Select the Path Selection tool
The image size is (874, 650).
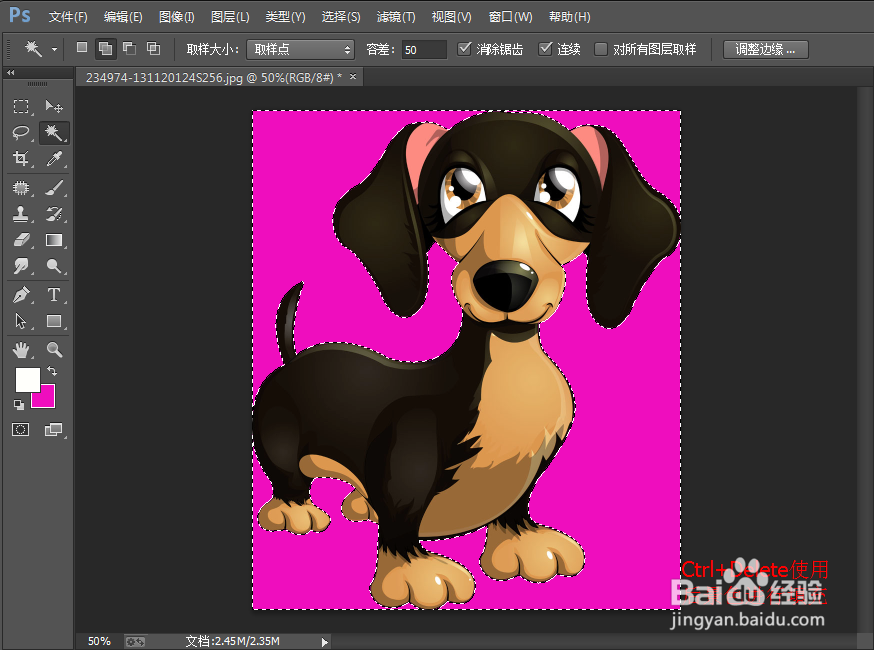click(x=21, y=321)
